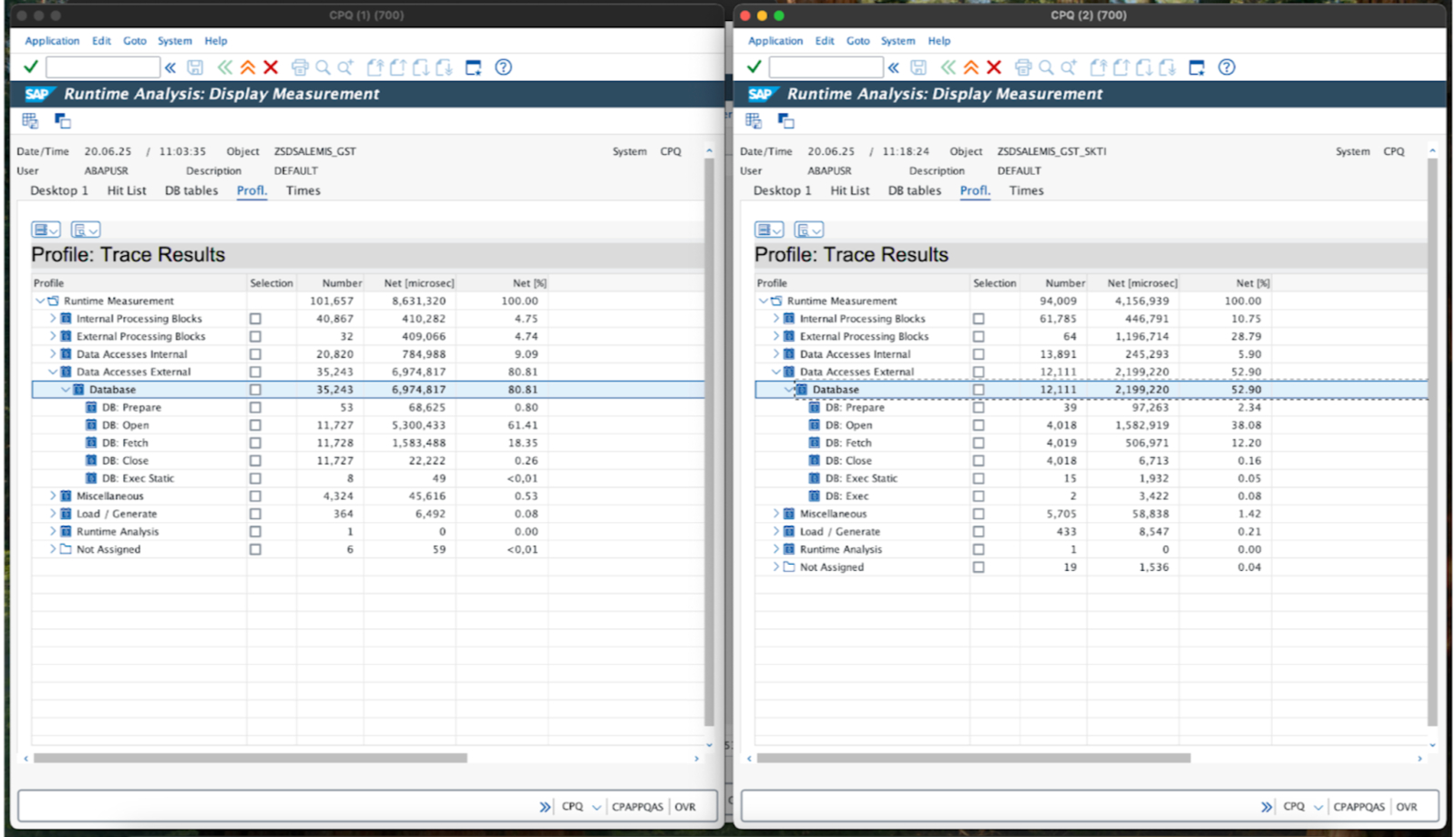
Task: Click red Cancel X icon in CPQ (1) toolbar
Action: coord(271,67)
